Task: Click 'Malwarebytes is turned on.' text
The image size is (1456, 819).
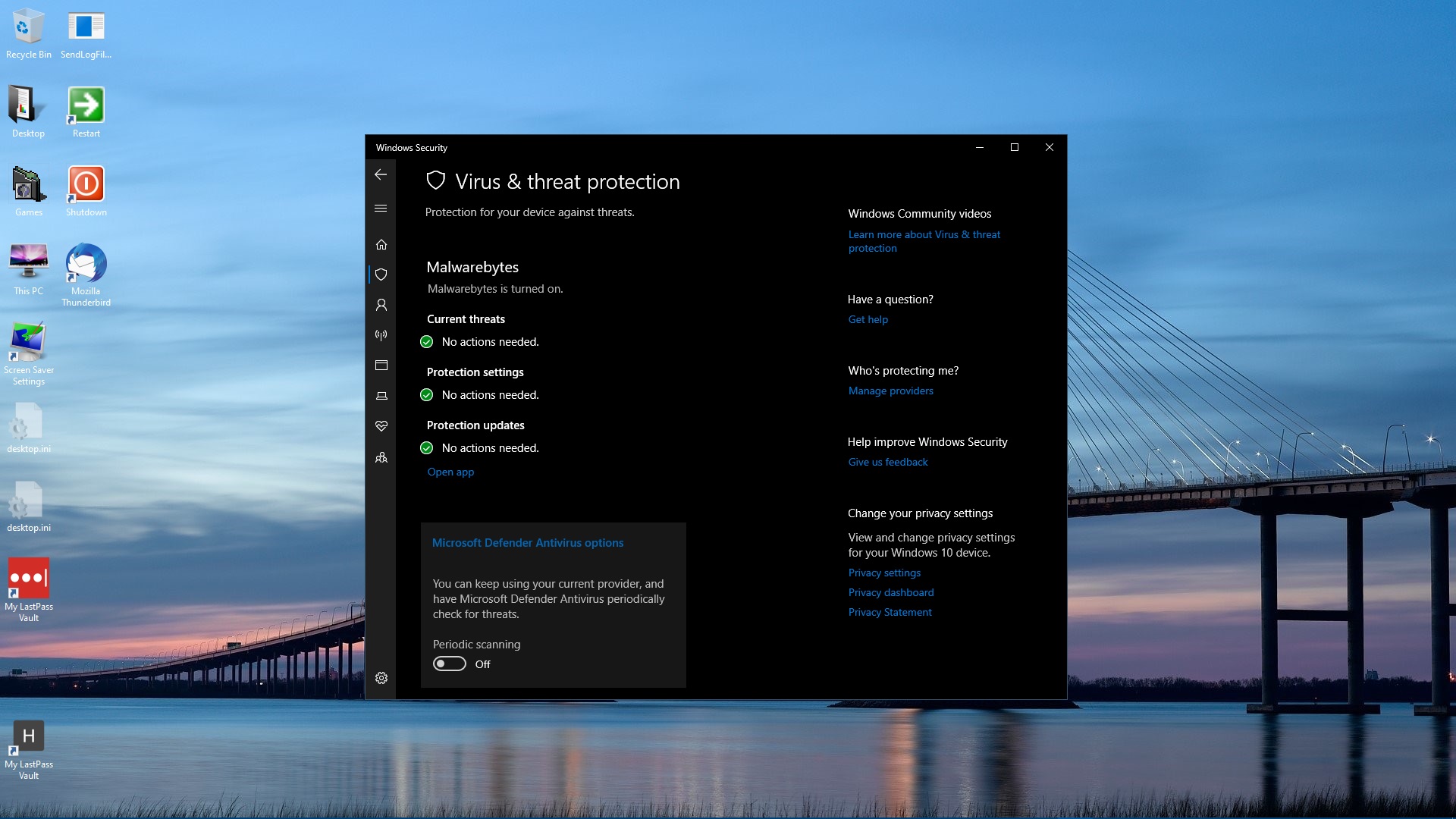Action: coord(495,289)
